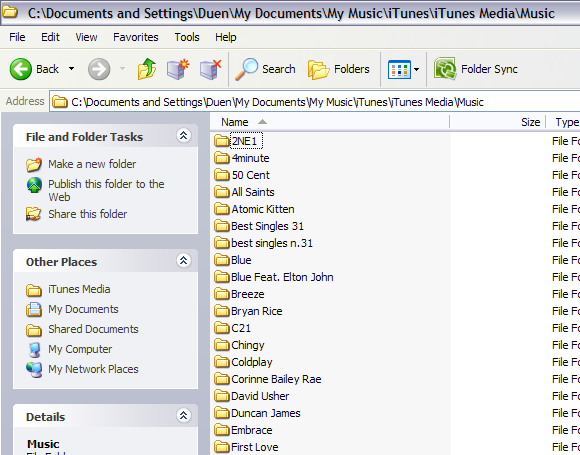
Task: Select the Atomic Kitten folder
Action: pos(254,209)
